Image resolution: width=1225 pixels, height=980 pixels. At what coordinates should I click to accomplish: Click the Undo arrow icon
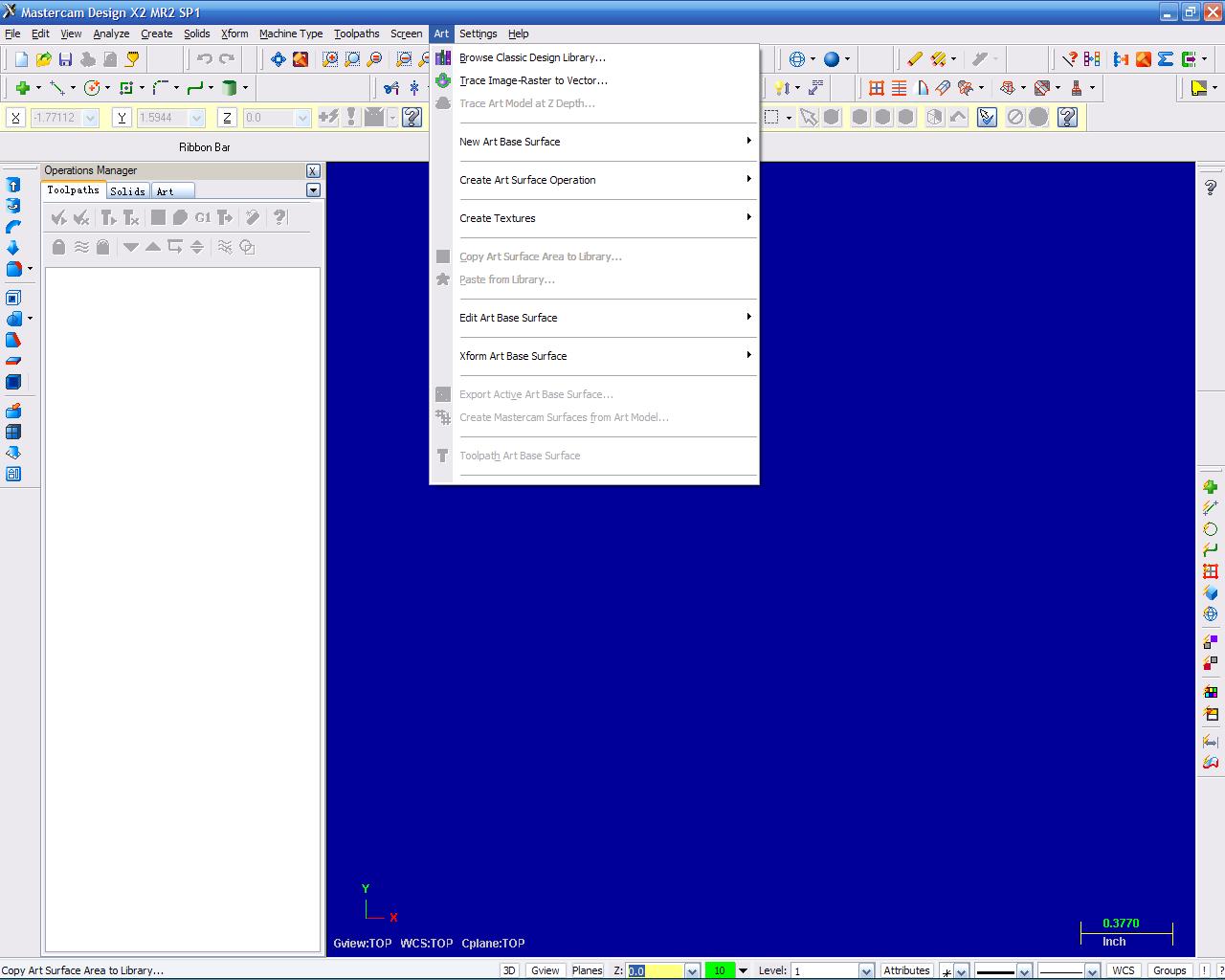pos(204,59)
